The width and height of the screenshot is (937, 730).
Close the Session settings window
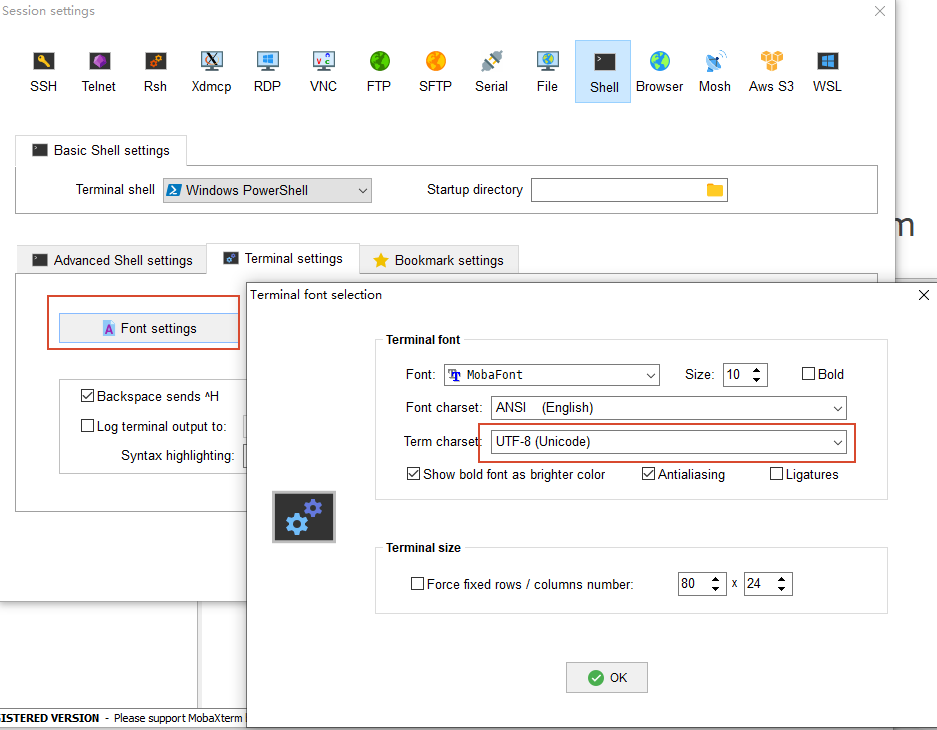click(880, 11)
